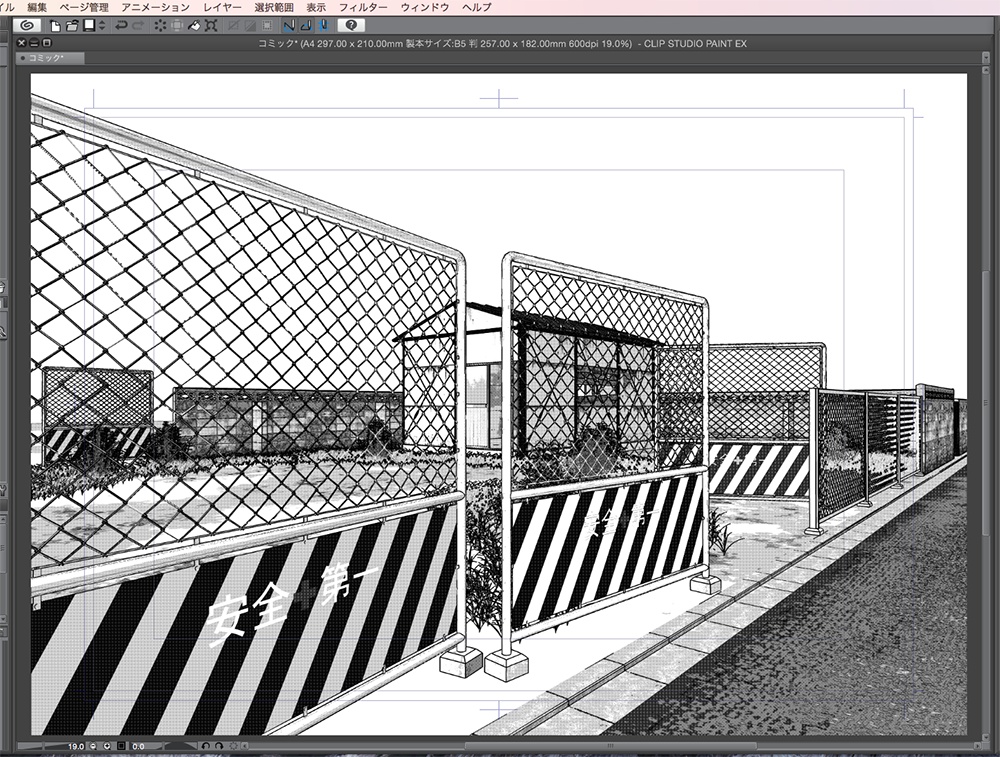
Task: Open save options arrows beside save icon
Action: 102,26
